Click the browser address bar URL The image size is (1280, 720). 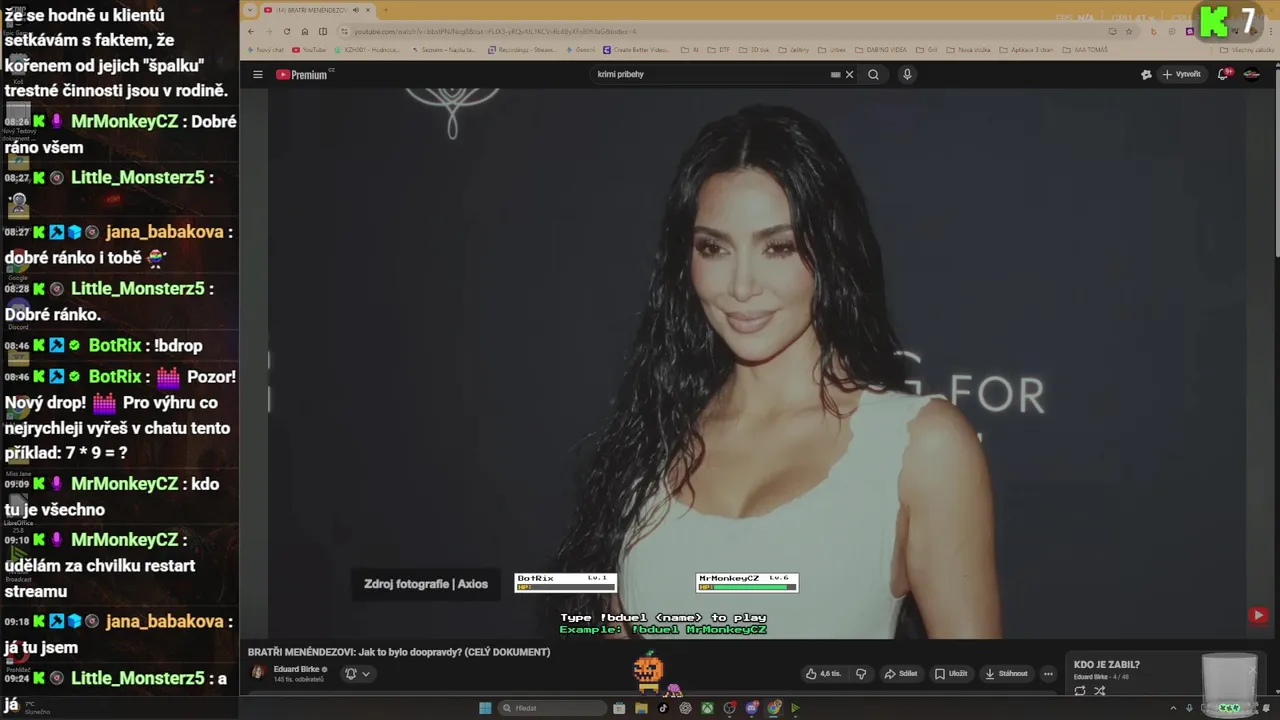[495, 31]
